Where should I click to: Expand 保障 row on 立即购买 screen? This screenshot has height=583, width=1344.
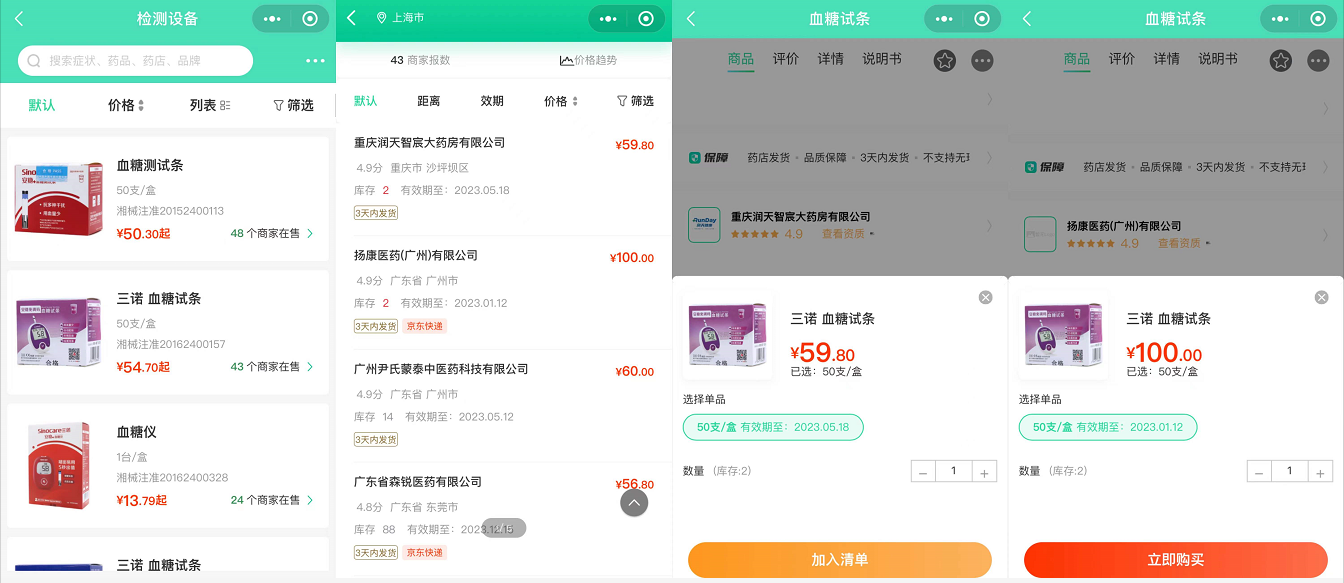pyautogui.click(x=1176, y=166)
